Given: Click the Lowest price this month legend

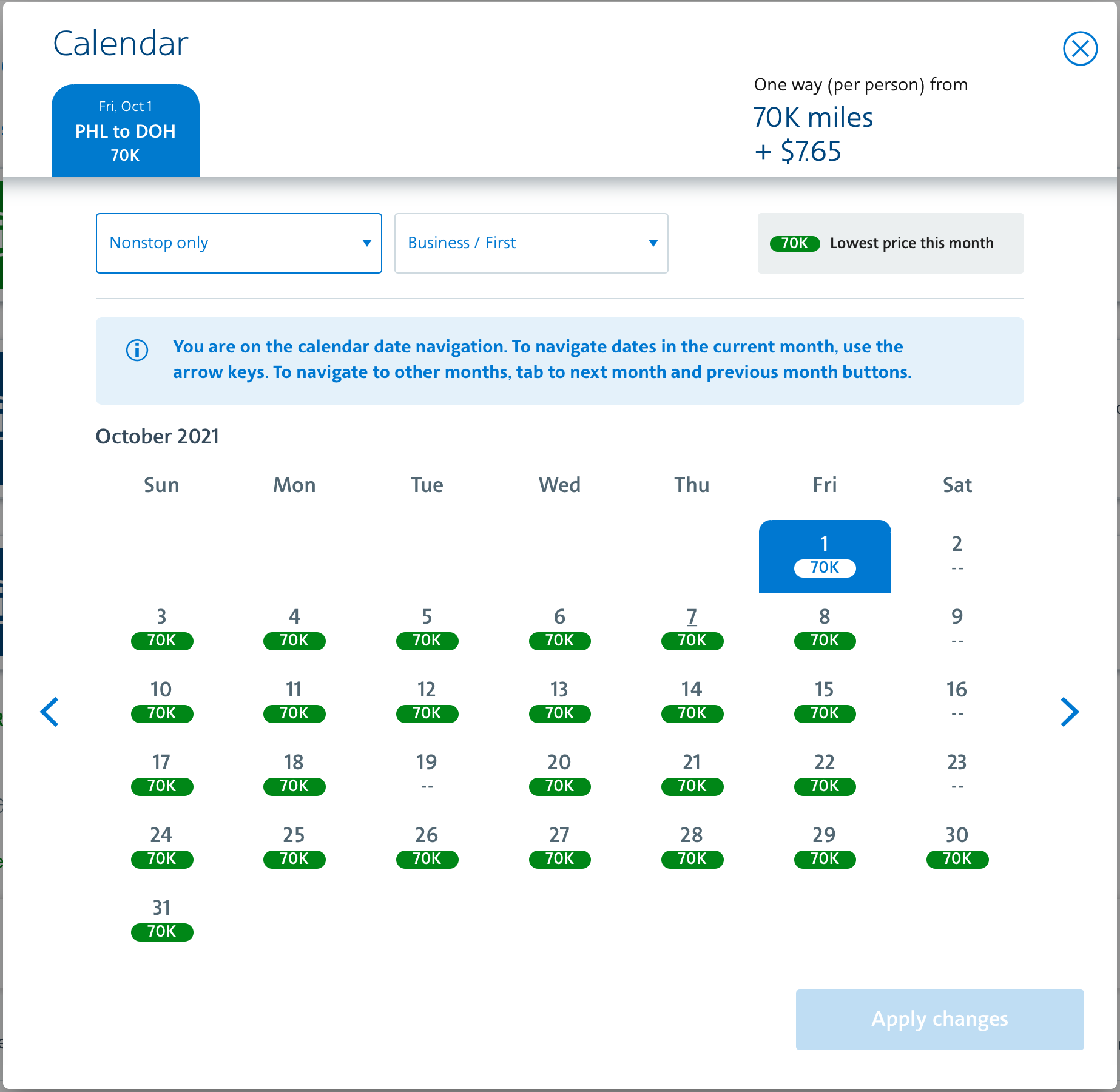Looking at the screenshot, I should coord(891,243).
